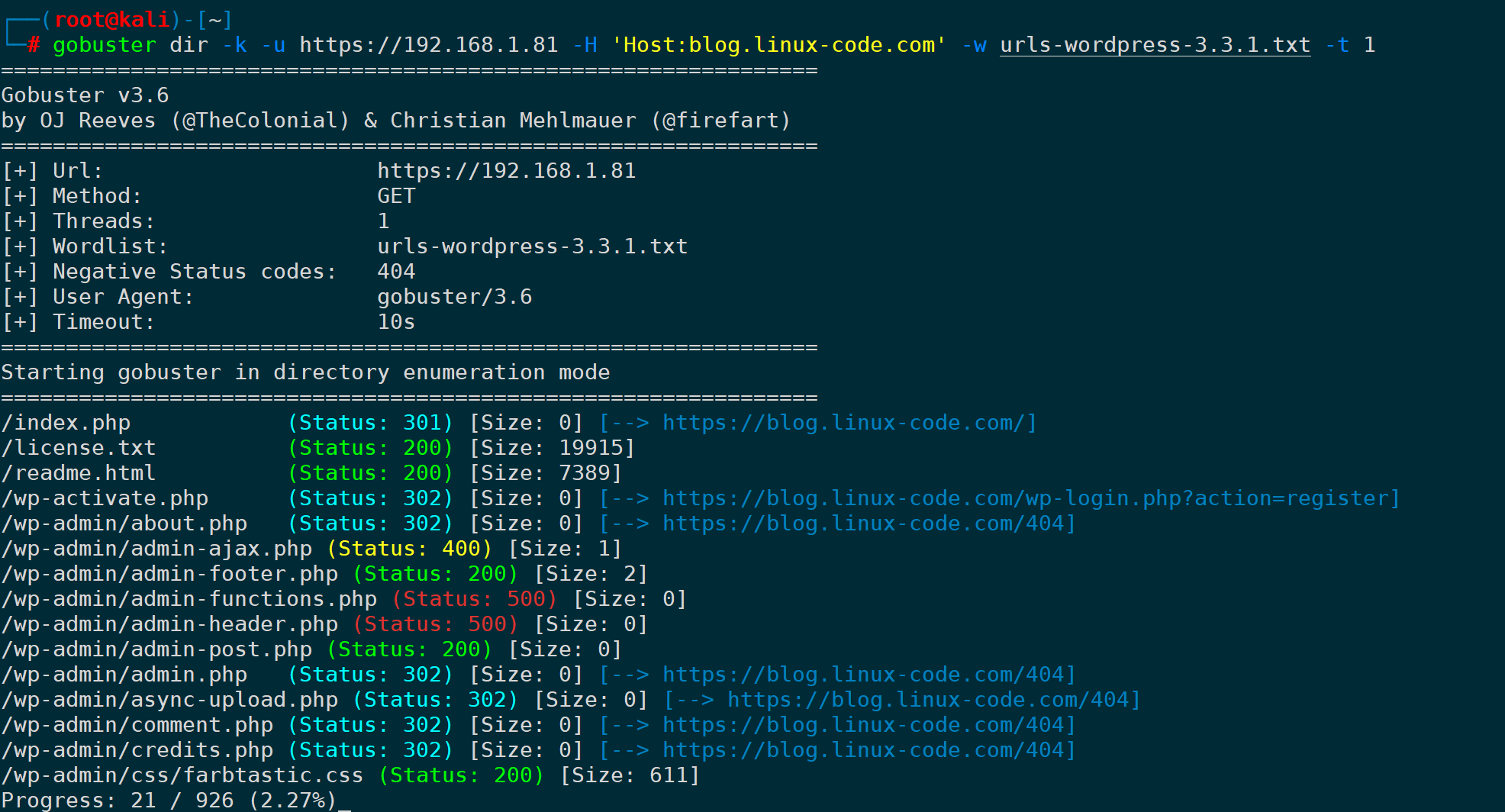Click the User Agent value gobuster/3.6
1505x812 pixels.
point(455,297)
